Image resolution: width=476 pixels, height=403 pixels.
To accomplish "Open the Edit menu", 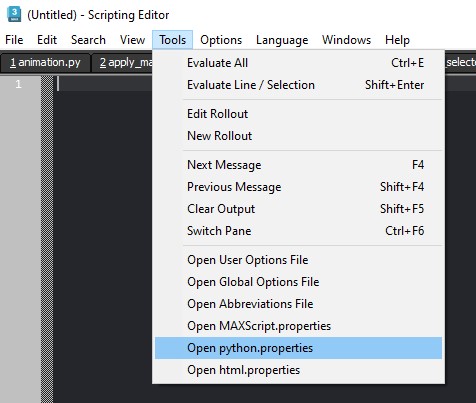I will click(x=47, y=40).
